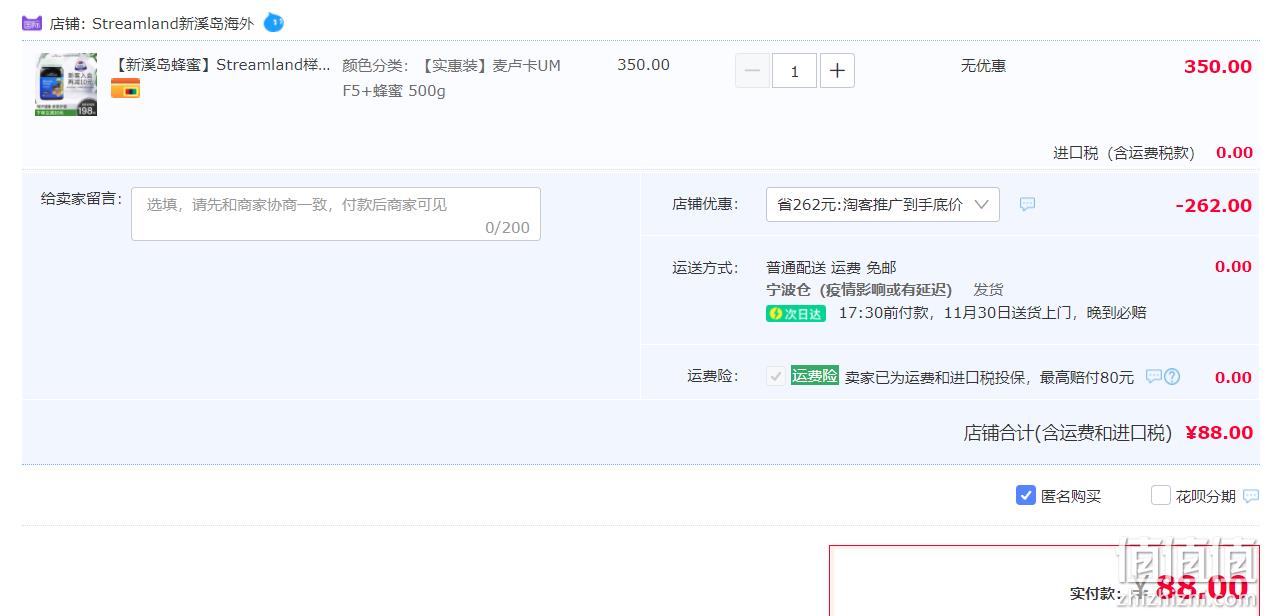
Task: Click the 店铺优惠 label
Action: coord(705,204)
